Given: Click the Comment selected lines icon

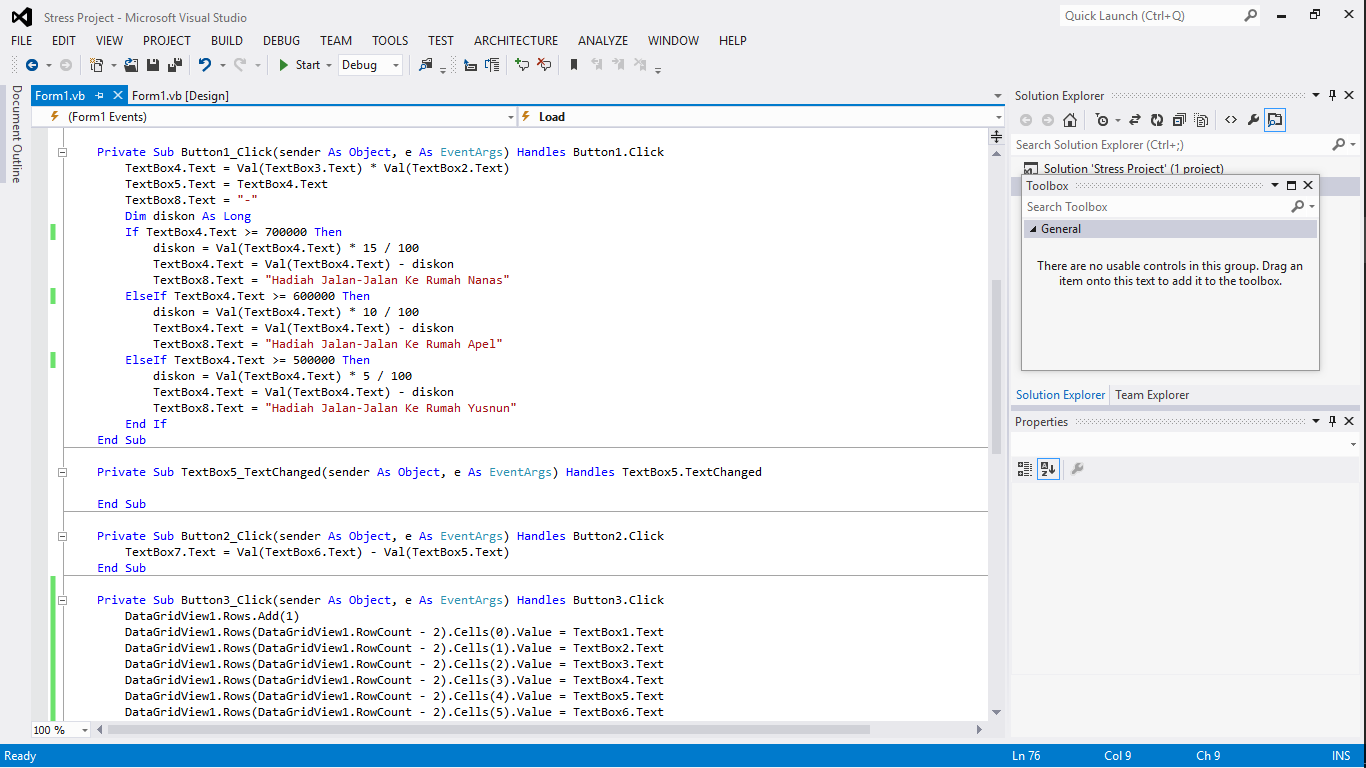Looking at the screenshot, I should pyautogui.click(x=521, y=65).
